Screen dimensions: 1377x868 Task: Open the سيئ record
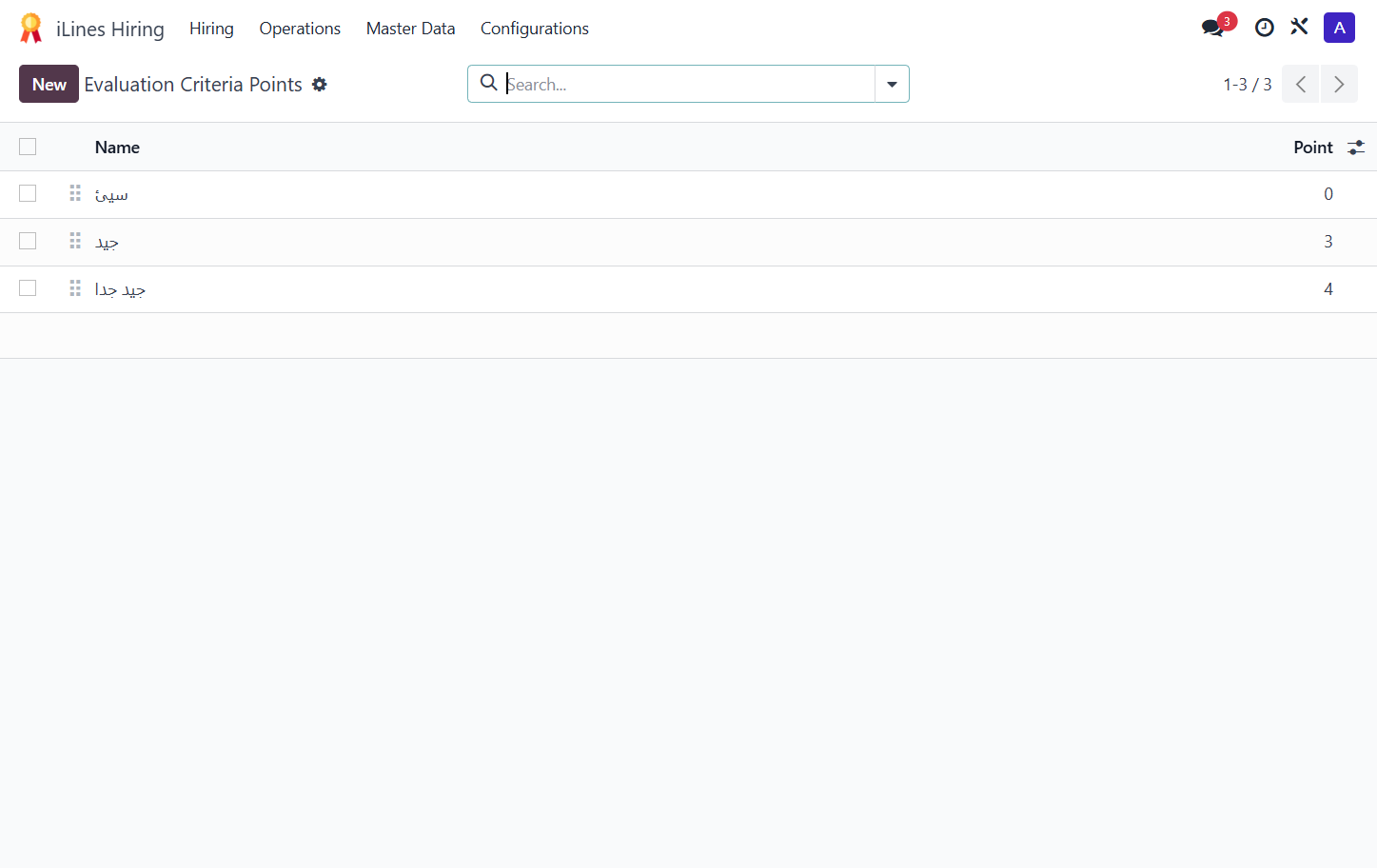[111, 195]
